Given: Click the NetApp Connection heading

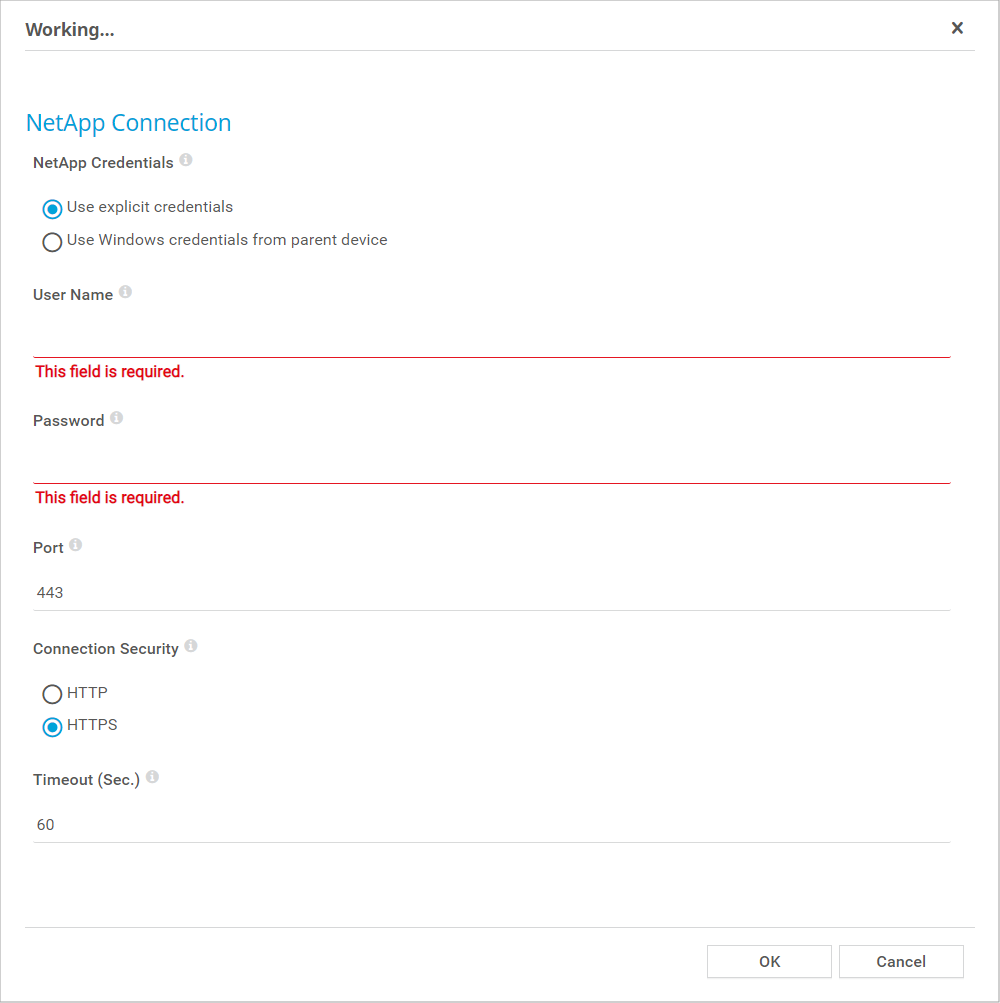Looking at the screenshot, I should [x=128, y=123].
